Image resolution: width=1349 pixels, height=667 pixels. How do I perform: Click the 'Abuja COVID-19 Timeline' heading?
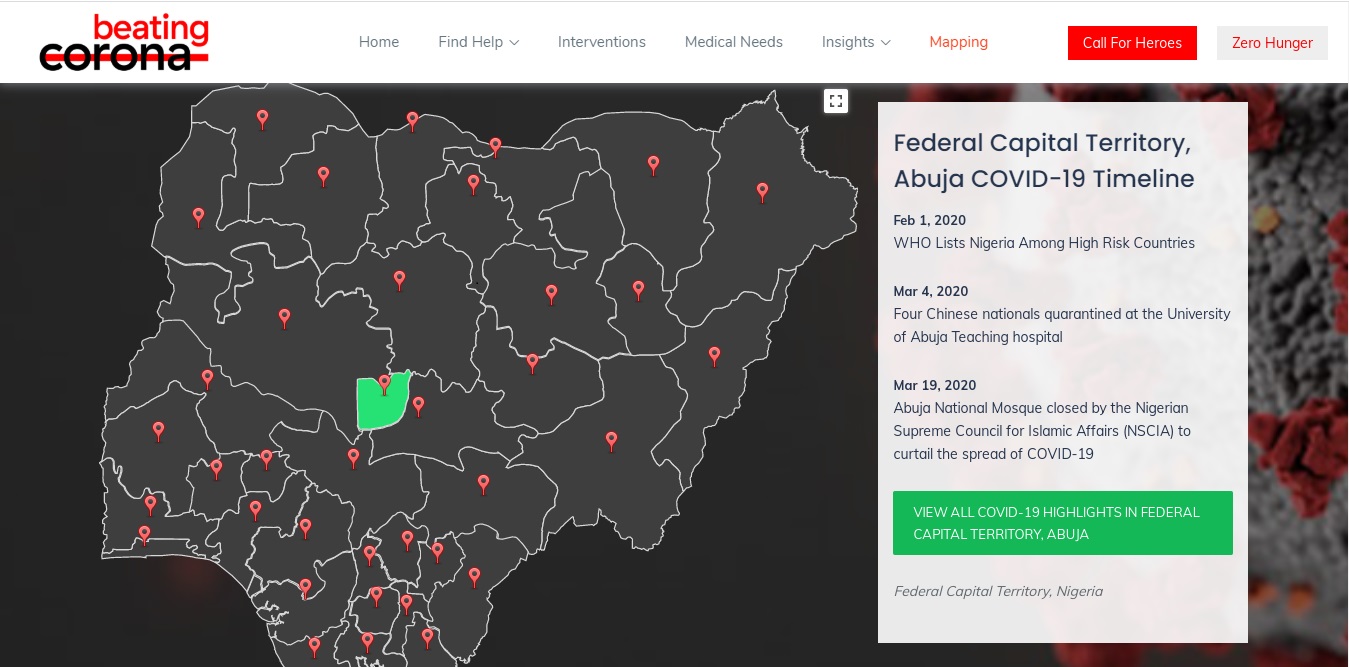click(x=1044, y=179)
